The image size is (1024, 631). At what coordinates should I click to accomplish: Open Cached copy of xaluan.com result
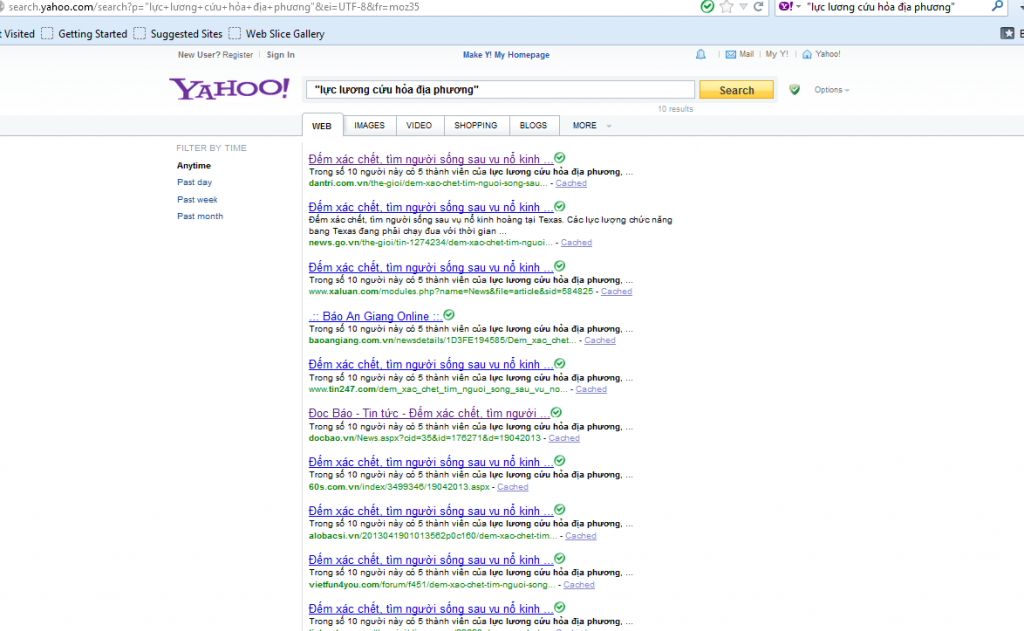(x=616, y=291)
